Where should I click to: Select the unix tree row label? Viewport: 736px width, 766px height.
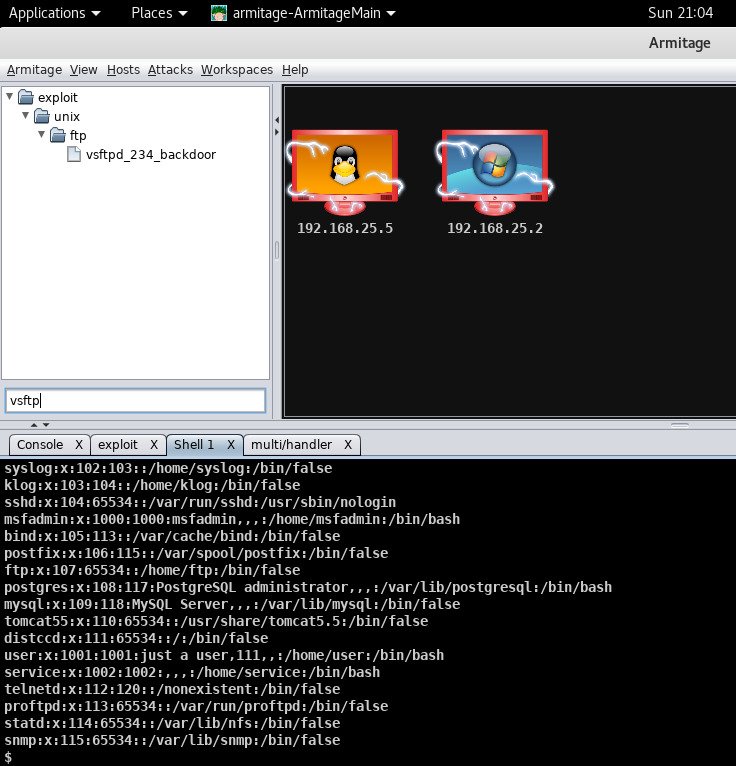[67, 116]
